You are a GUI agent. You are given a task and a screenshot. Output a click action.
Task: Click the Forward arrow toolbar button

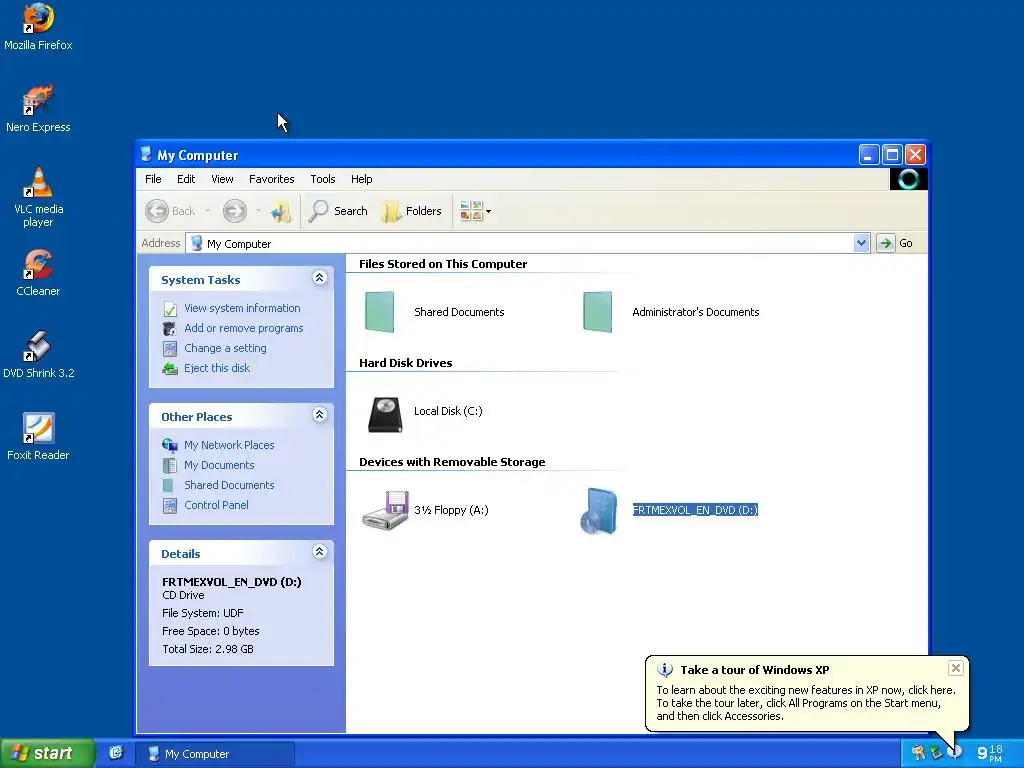tap(235, 211)
